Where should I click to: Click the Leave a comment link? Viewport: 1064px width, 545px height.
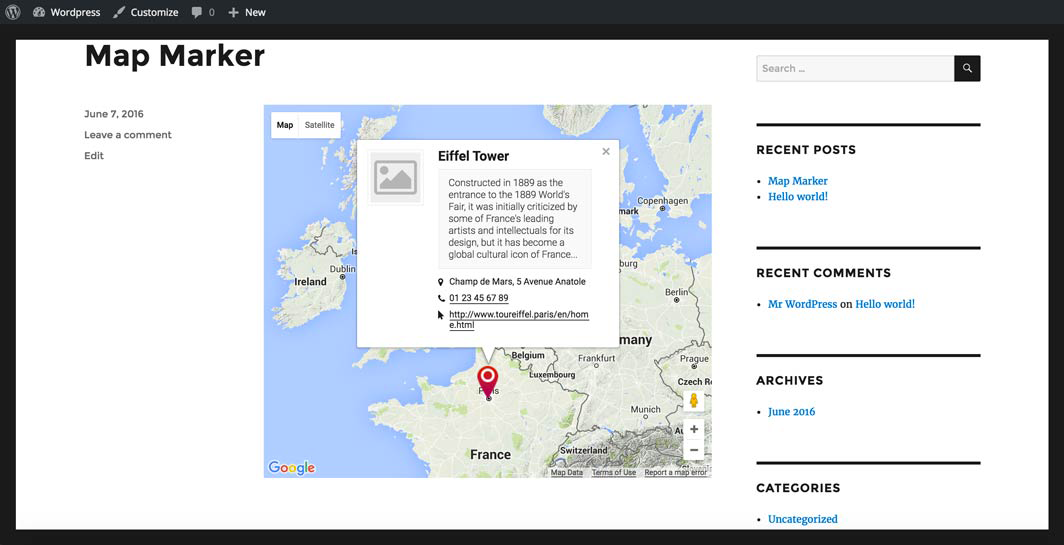tap(128, 134)
